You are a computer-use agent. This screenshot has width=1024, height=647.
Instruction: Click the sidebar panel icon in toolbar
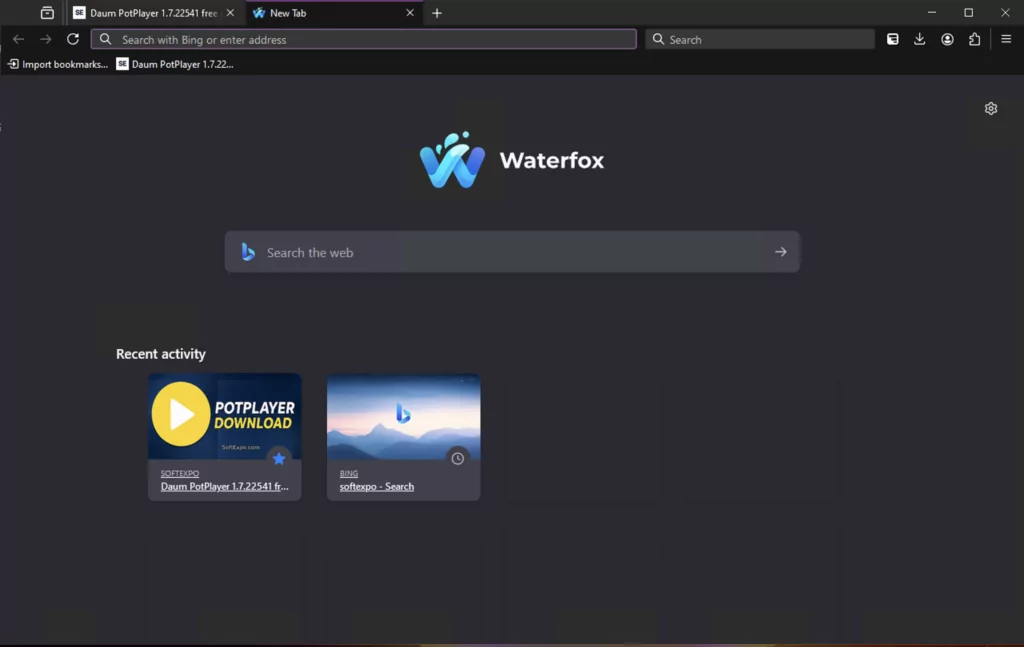[x=892, y=39]
